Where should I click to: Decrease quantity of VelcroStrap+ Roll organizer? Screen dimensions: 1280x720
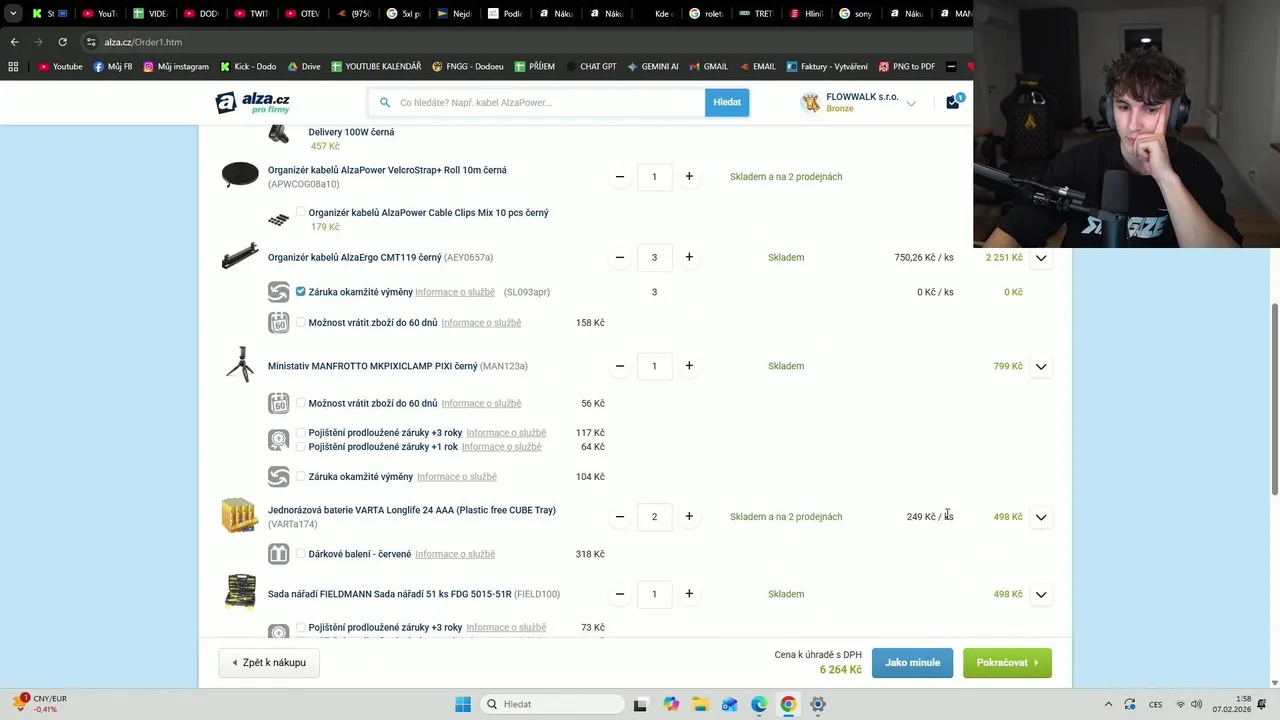[620, 176]
